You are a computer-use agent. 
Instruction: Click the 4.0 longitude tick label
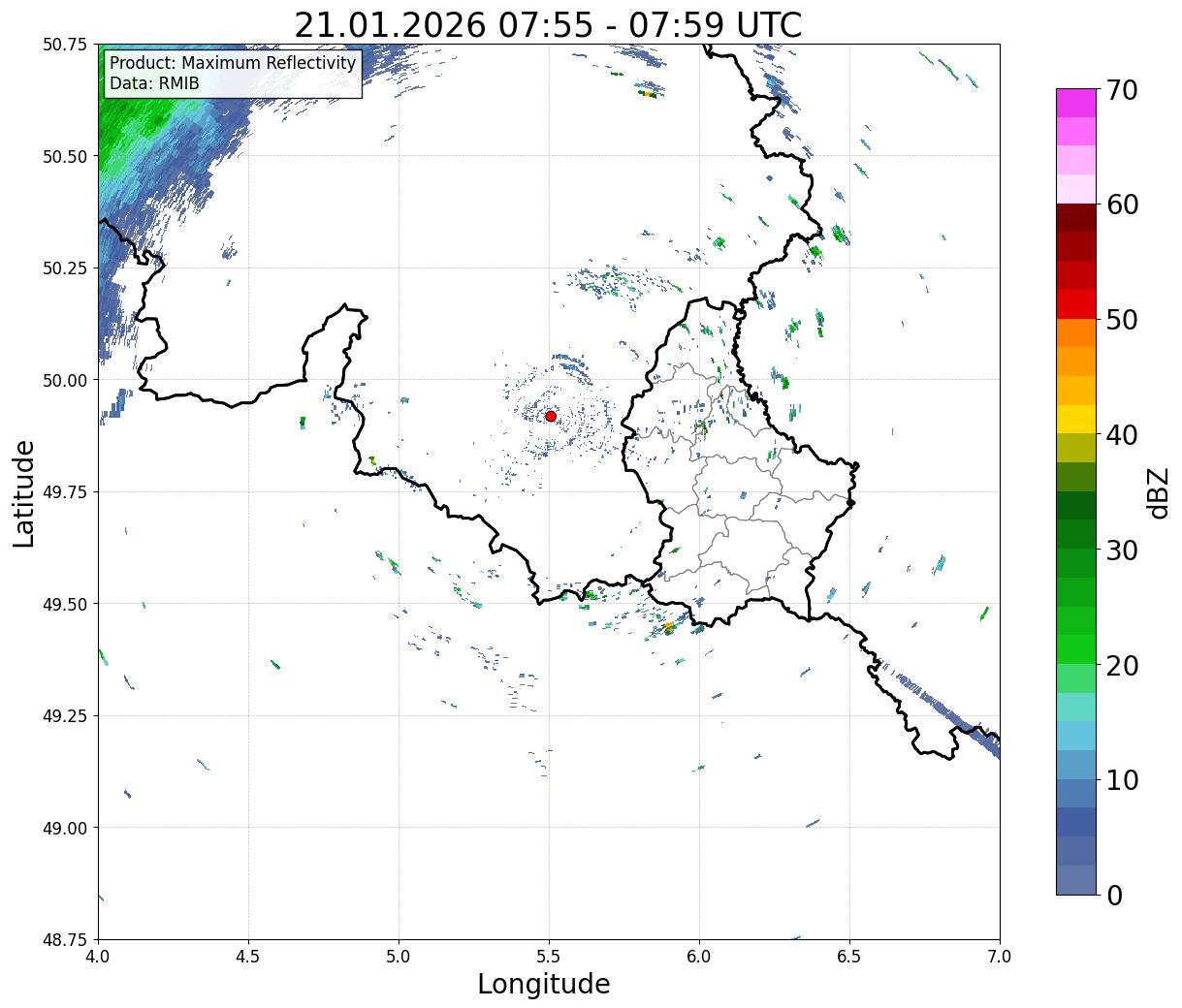(98, 956)
